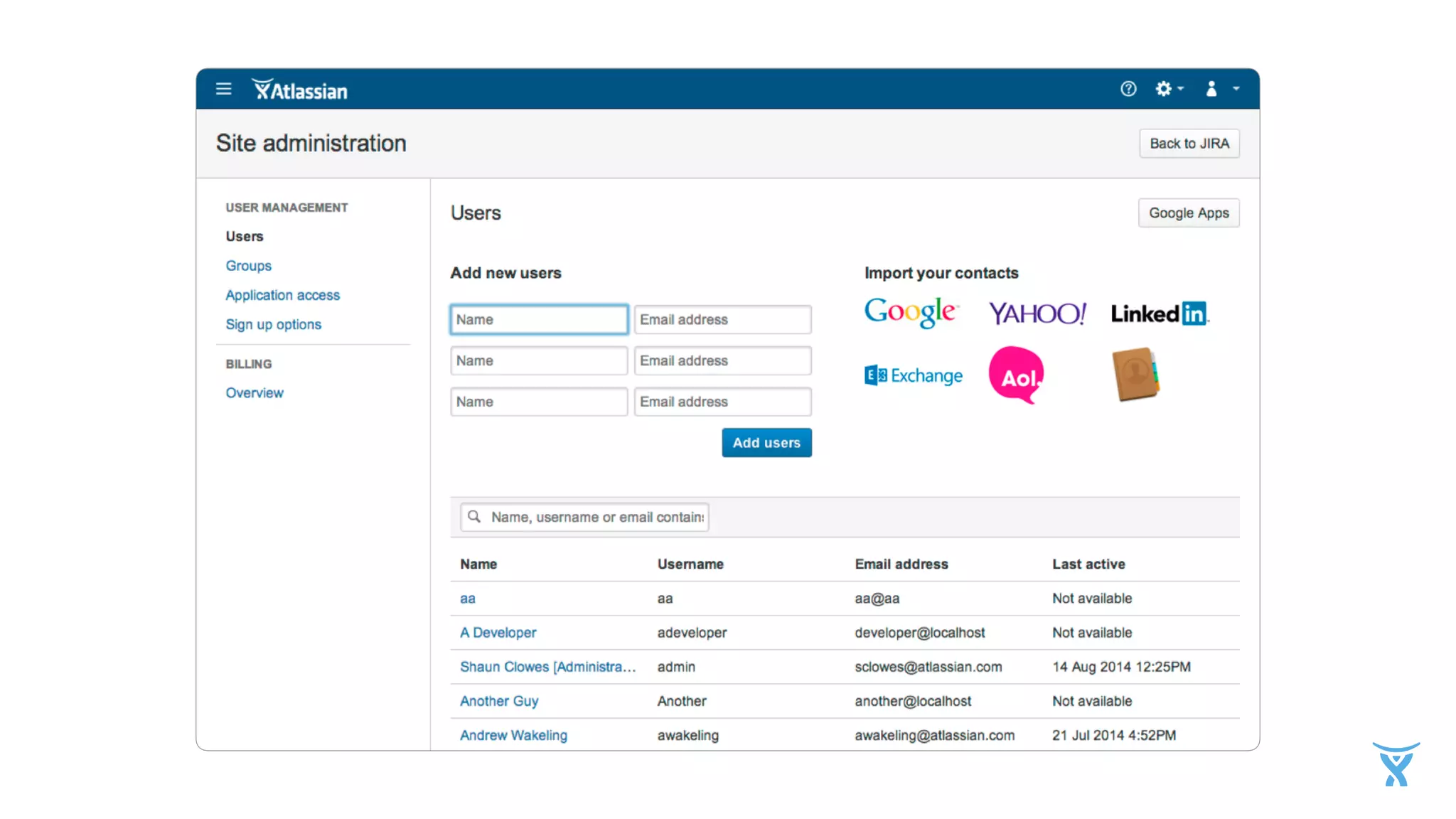Select Sign up options in sidebar
This screenshot has height=819, width=1456.
pos(273,324)
